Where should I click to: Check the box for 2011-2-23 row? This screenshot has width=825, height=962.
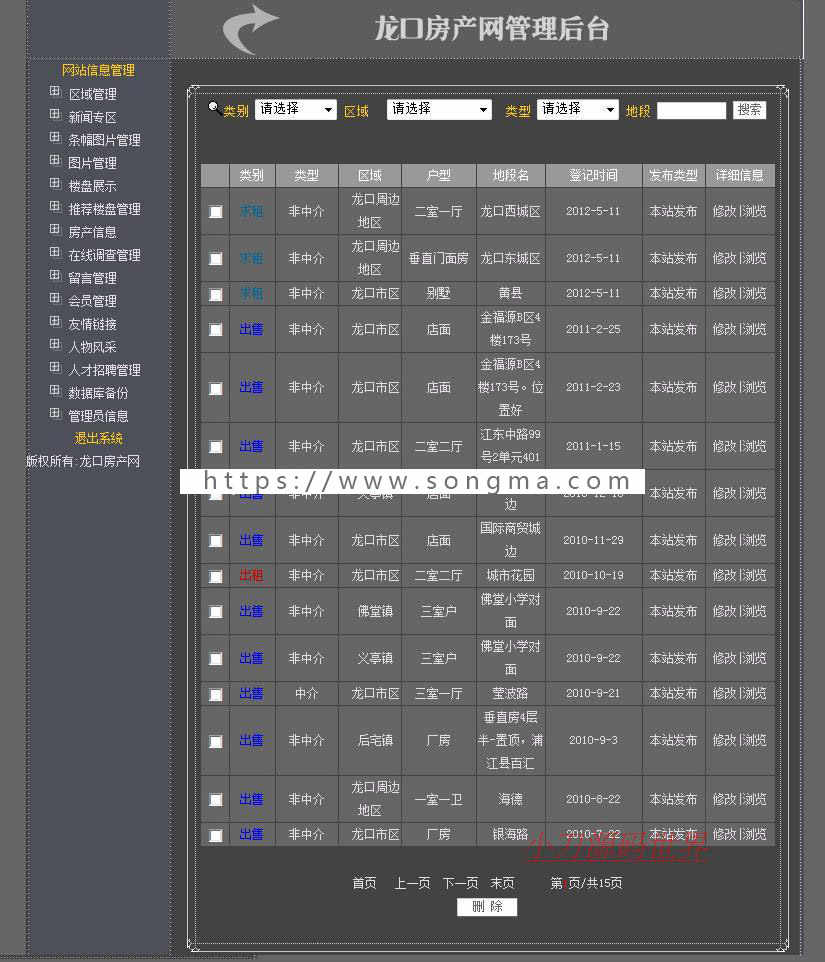(216, 388)
